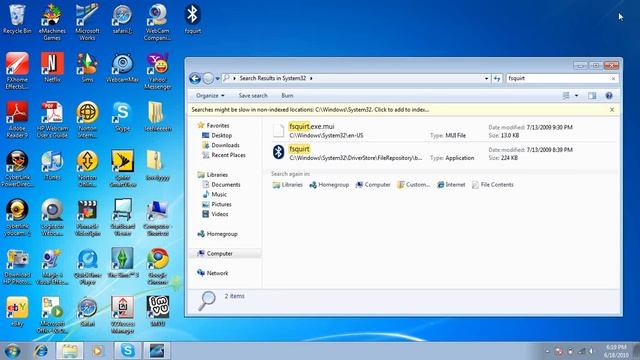
Task: Open Recent Places in the navigation pane
Action: (224, 155)
